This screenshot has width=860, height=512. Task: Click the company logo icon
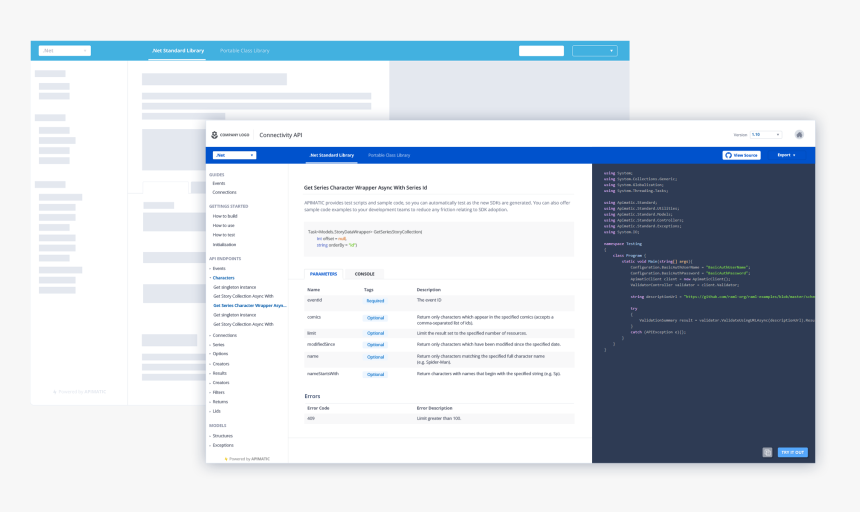click(214, 135)
